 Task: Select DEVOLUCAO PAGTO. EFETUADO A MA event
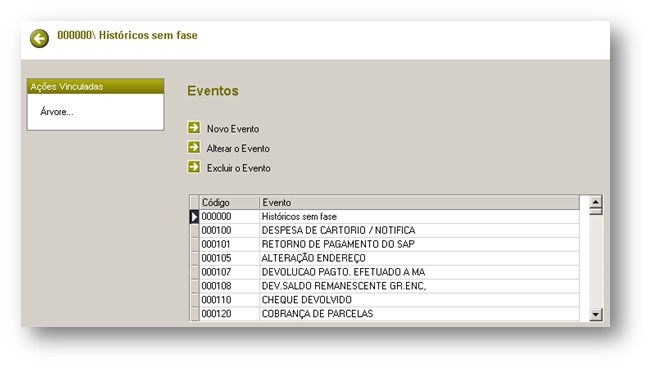point(419,272)
